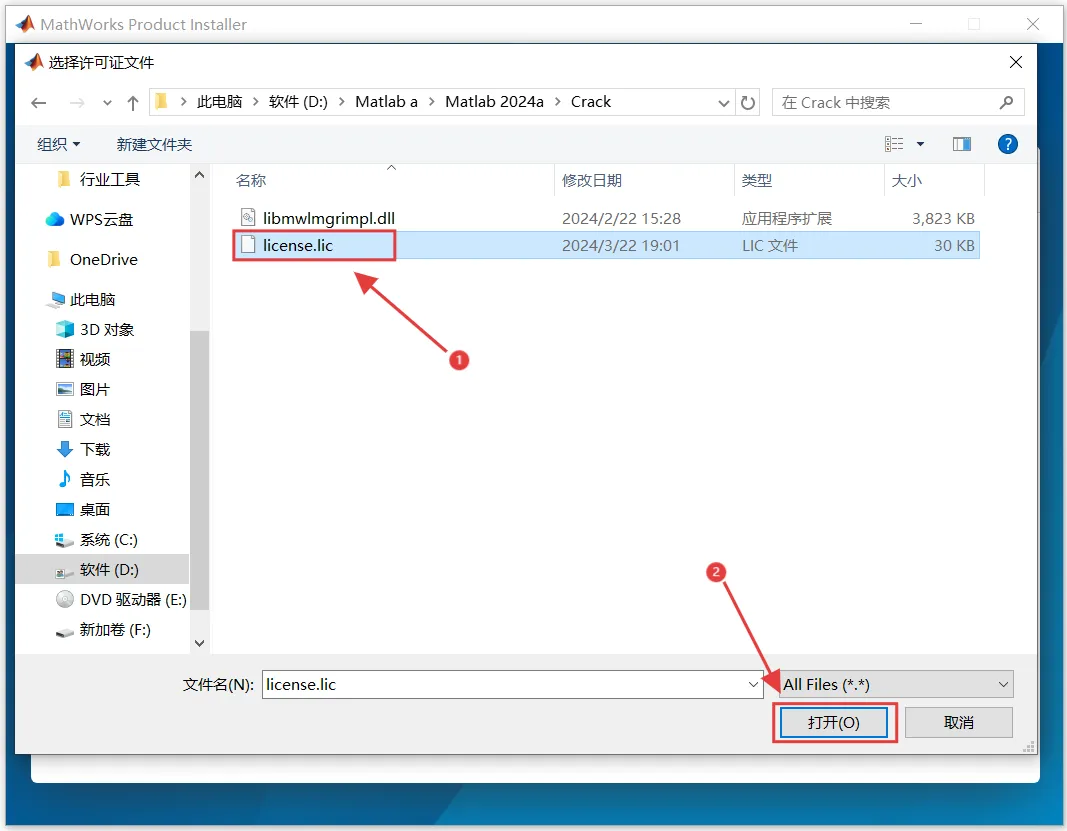Expand the address bar path history dropdown
The width and height of the screenshot is (1067, 831).
point(723,103)
